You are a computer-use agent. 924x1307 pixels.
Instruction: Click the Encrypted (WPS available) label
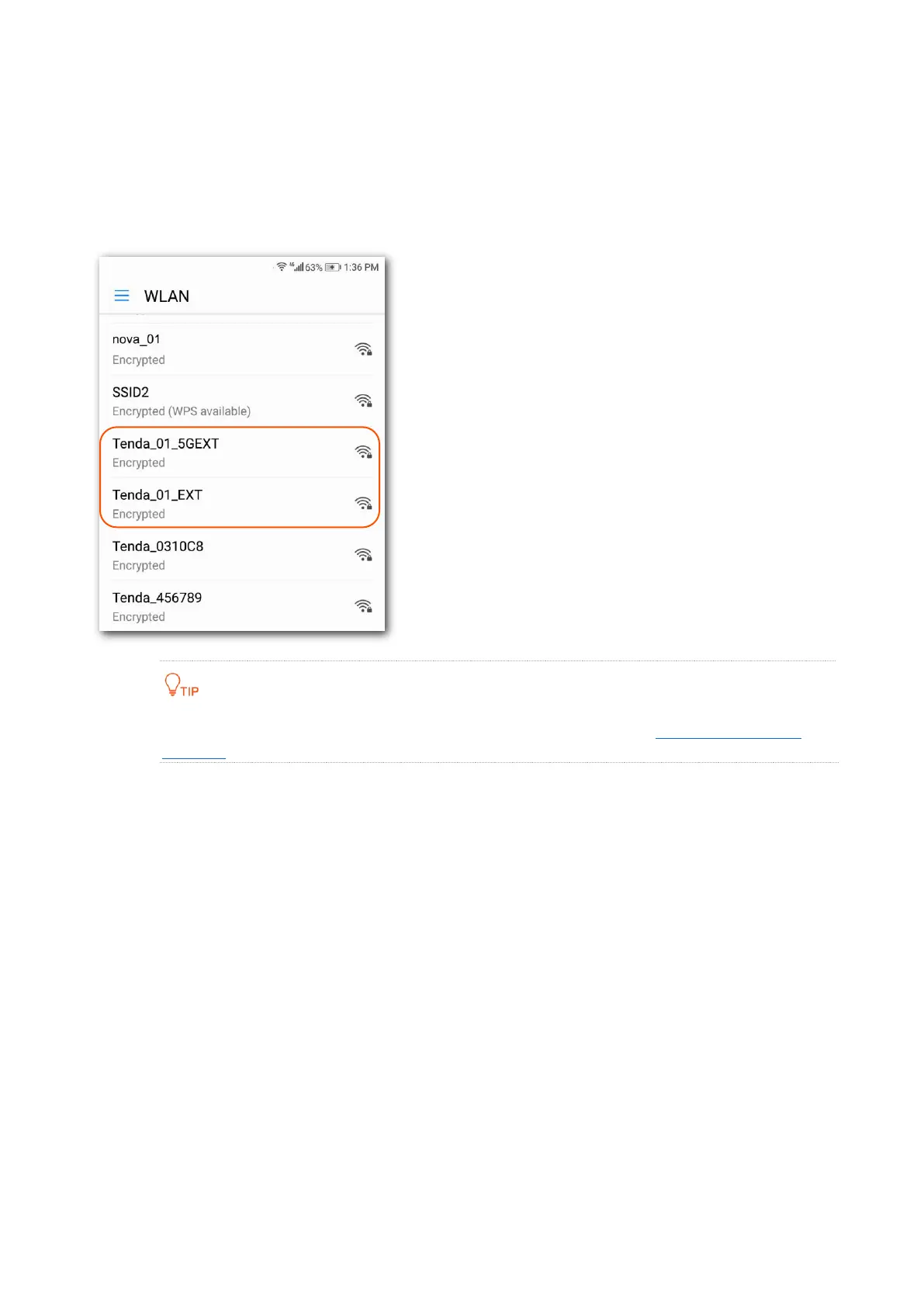182,411
